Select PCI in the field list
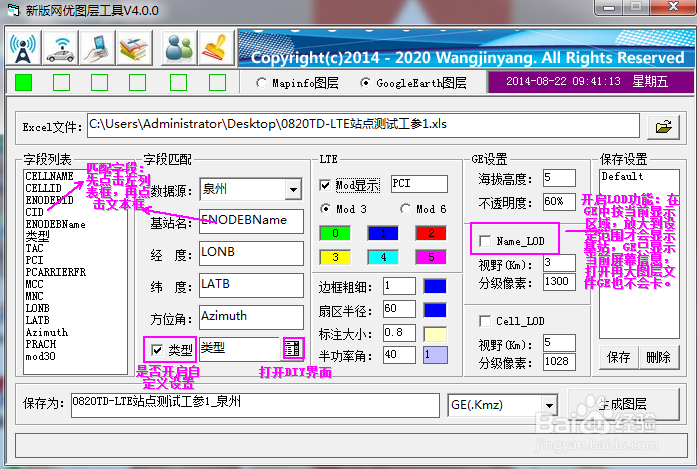This screenshot has height=469, width=697. pos(34,260)
